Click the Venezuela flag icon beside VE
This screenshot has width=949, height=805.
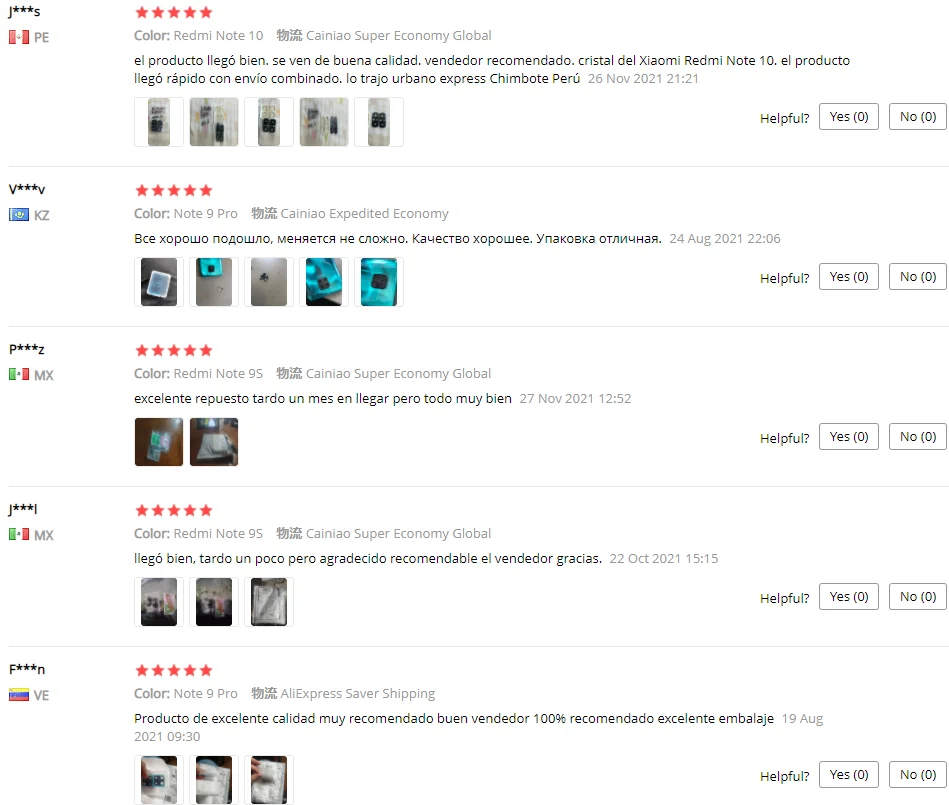[x=19, y=695]
